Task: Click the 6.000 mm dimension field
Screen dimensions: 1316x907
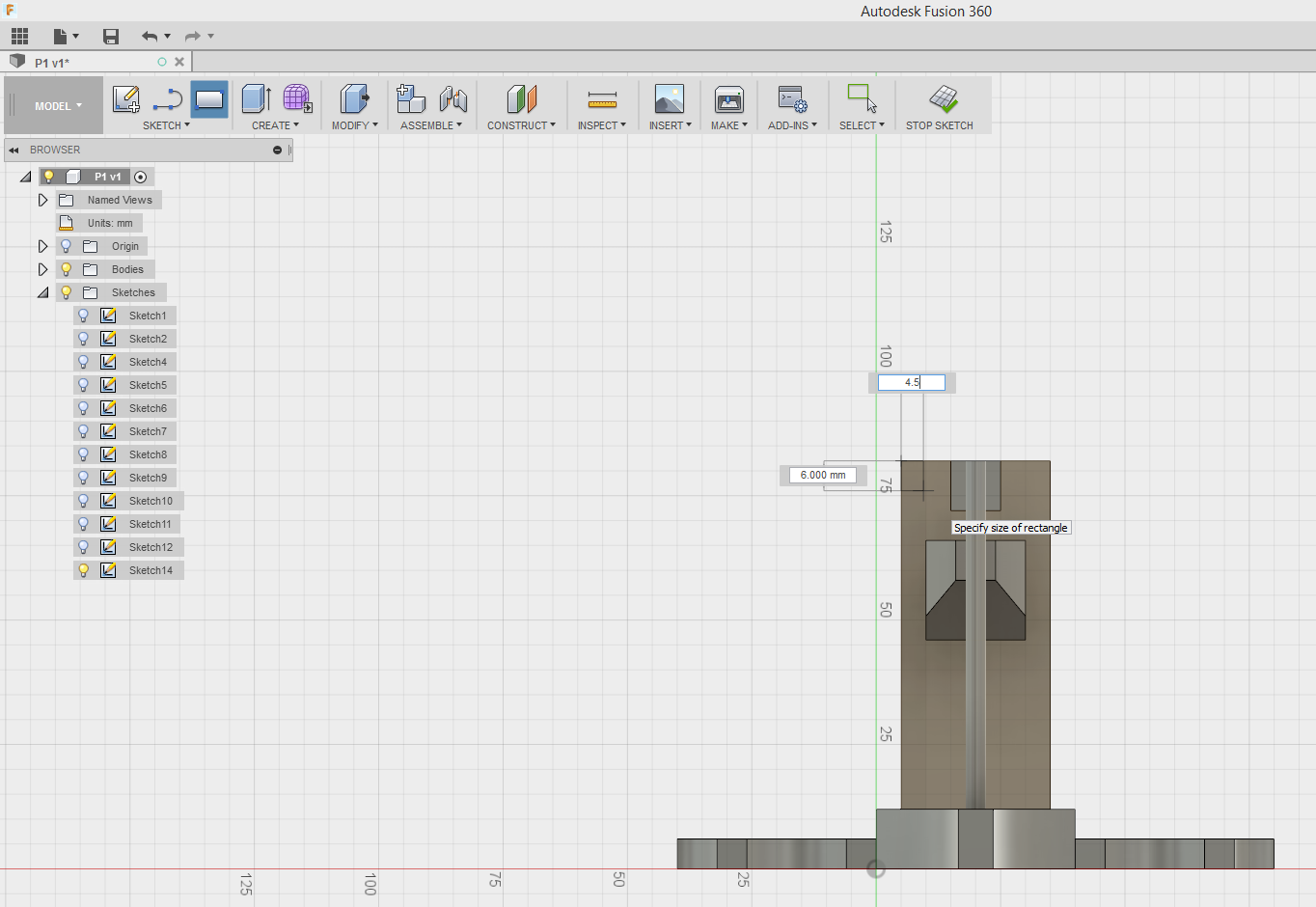Action: click(x=823, y=475)
